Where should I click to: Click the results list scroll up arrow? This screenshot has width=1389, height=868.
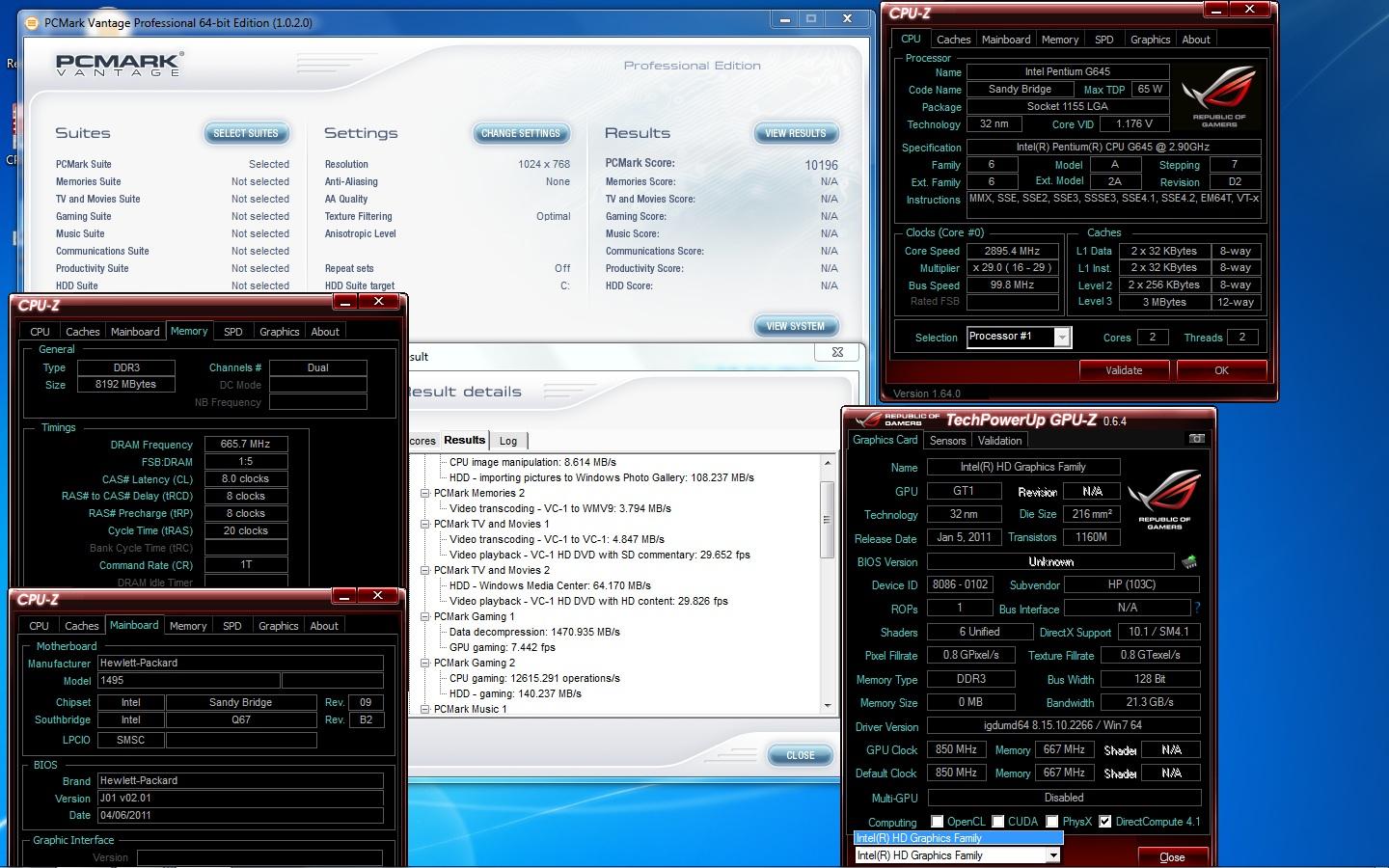[827, 463]
